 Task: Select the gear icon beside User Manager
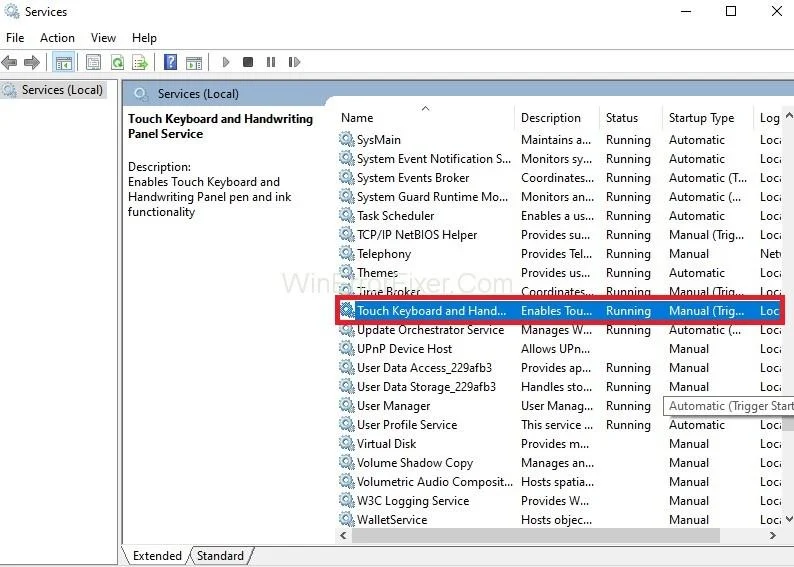(x=346, y=405)
